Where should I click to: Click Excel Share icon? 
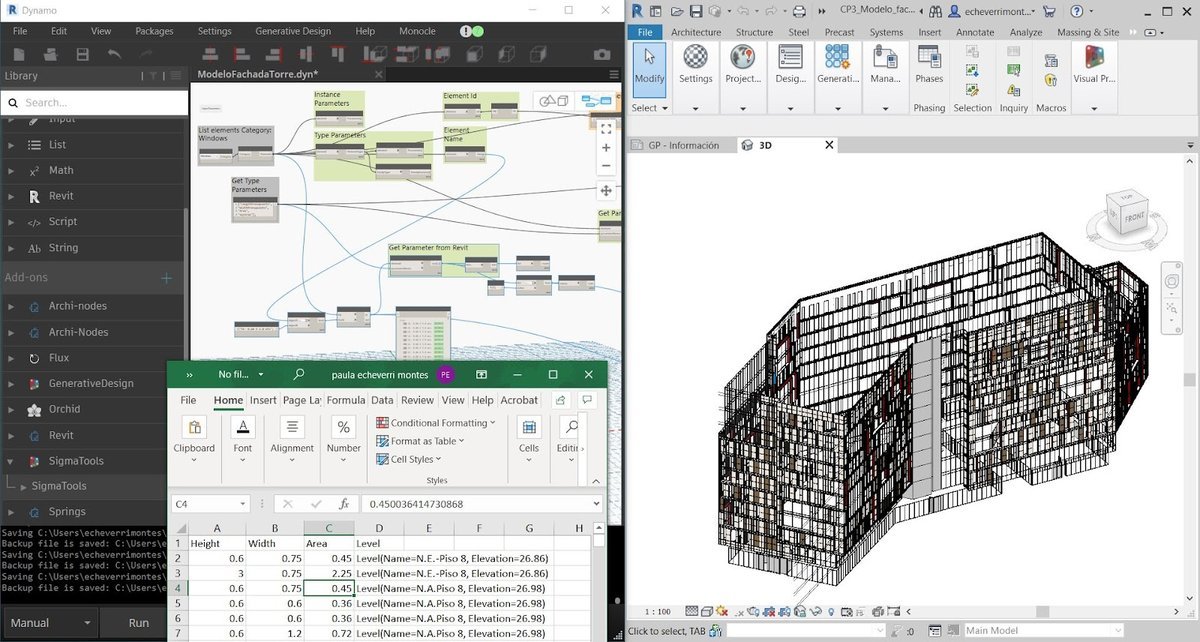click(x=561, y=400)
